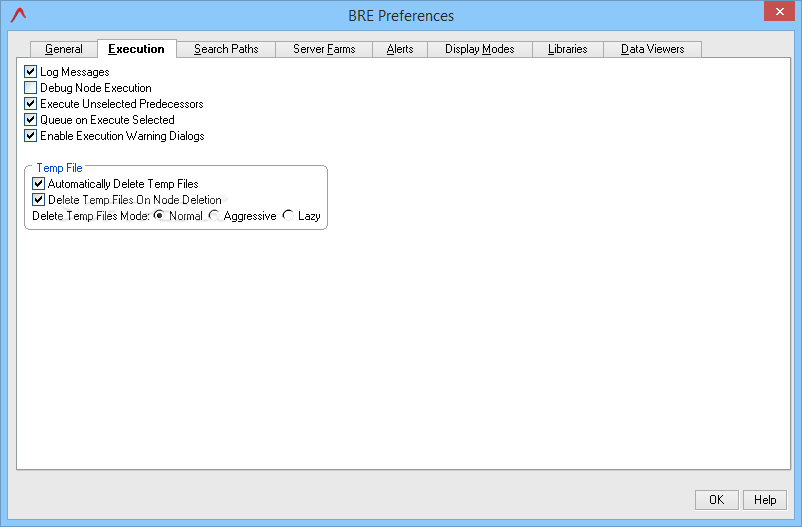Disable Enable Execution Warning Dialogs

31,136
